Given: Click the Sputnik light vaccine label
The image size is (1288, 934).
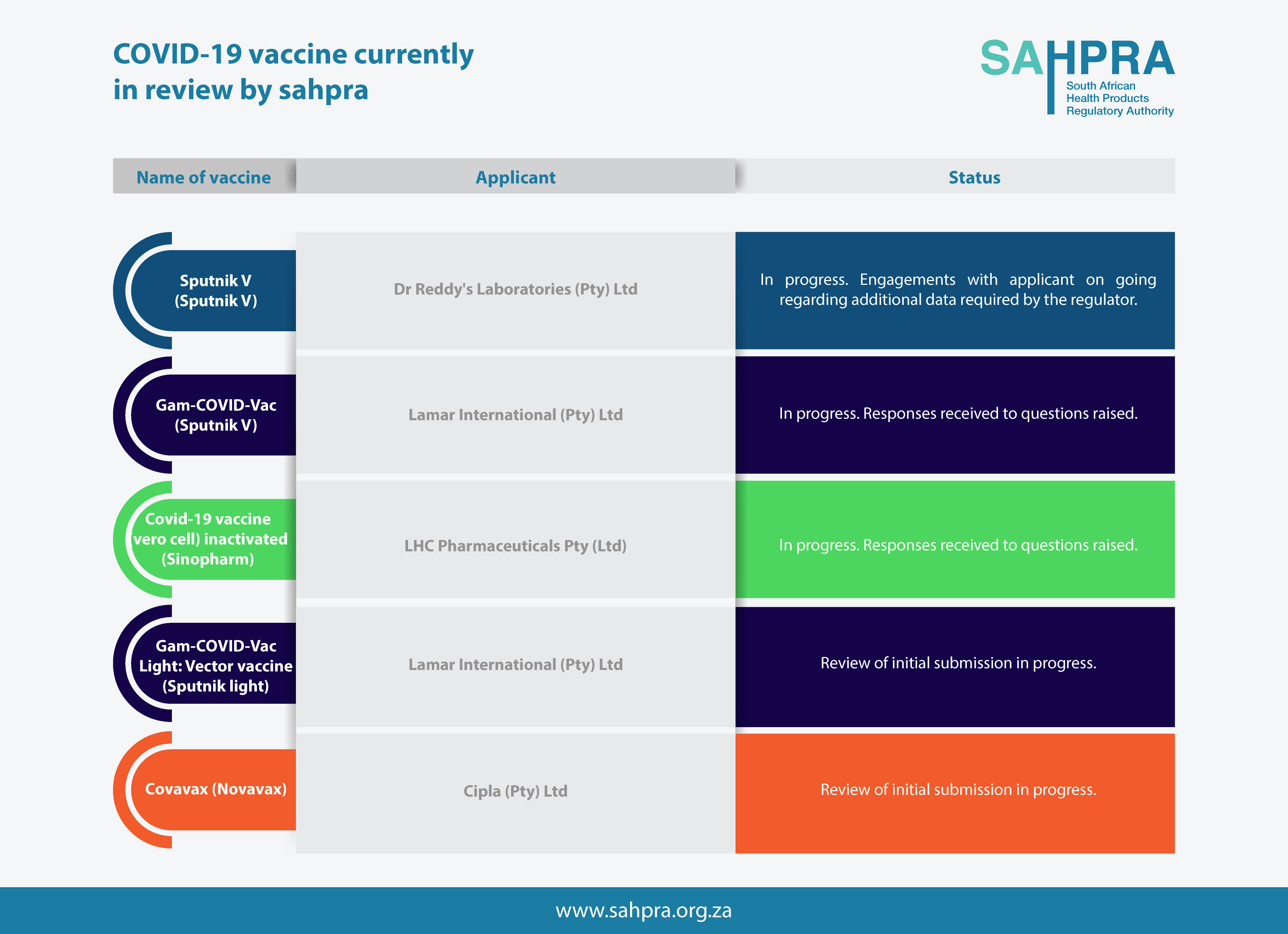Looking at the screenshot, I should 216,665.
